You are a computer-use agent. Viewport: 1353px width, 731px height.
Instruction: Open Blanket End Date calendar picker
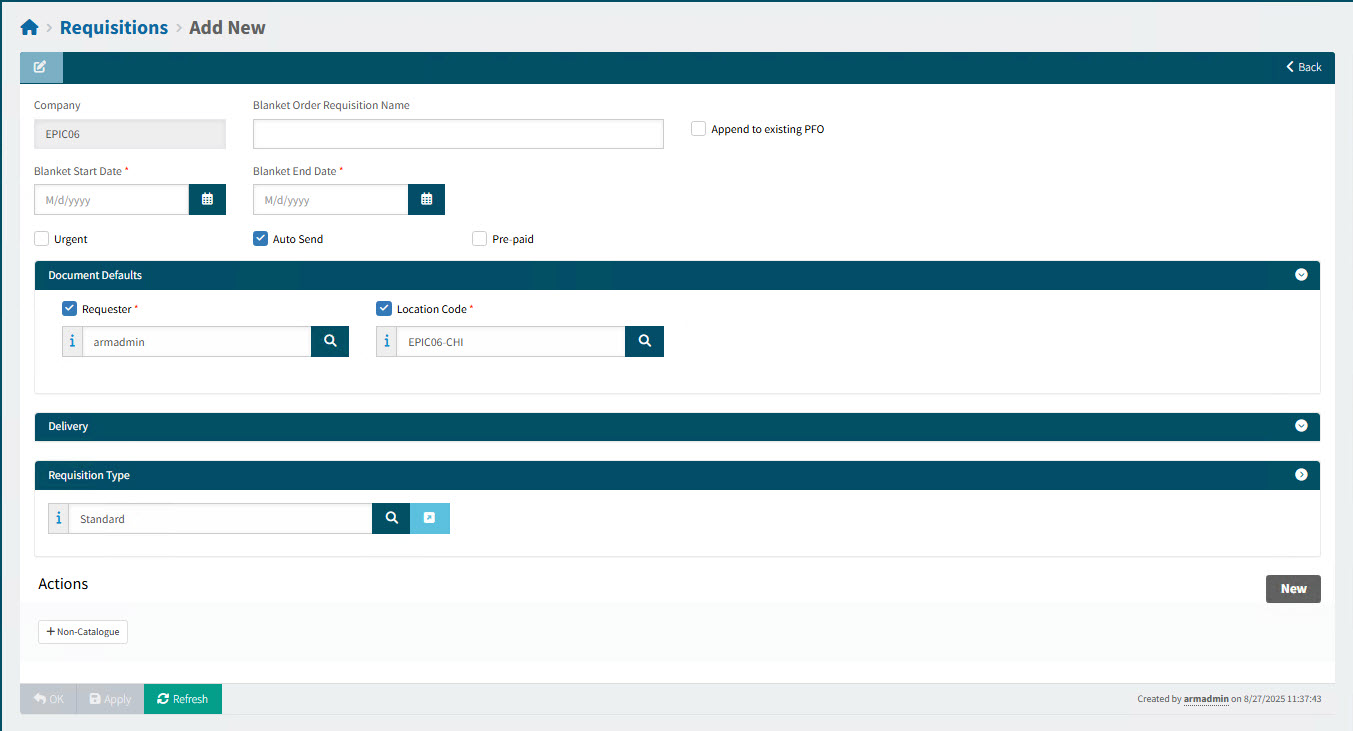[x=426, y=199]
